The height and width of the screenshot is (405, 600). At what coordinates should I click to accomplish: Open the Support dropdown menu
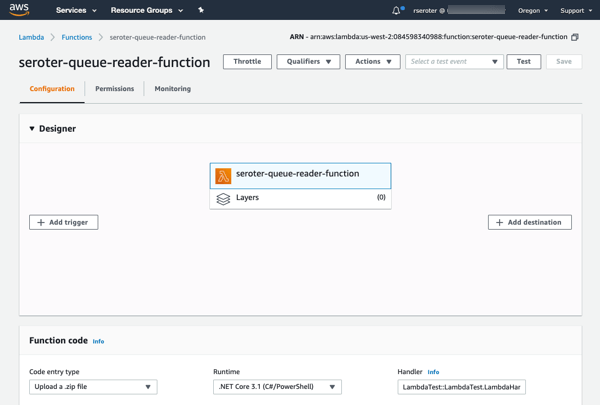(576, 10)
